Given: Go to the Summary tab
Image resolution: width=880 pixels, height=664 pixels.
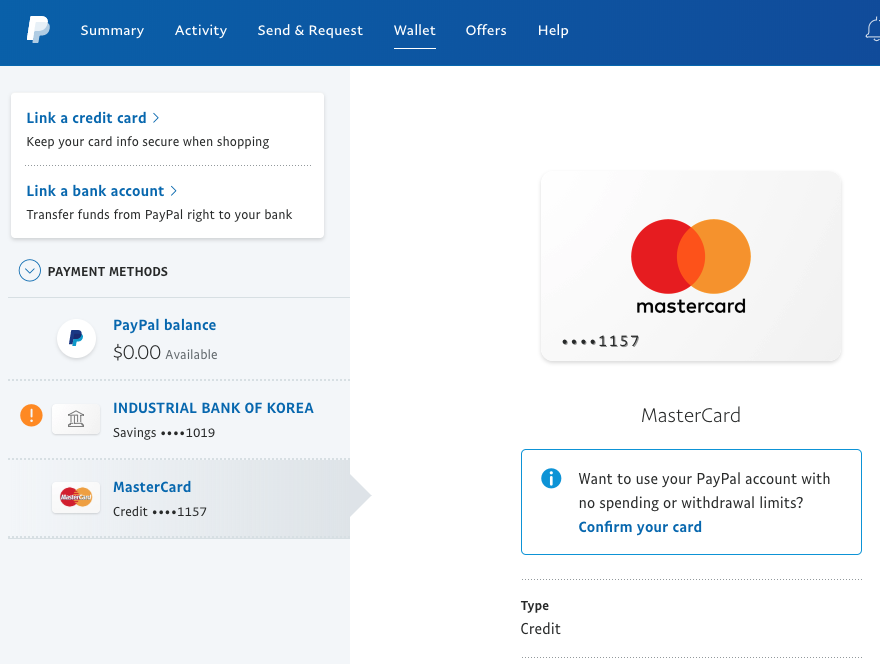Looking at the screenshot, I should [x=112, y=30].
